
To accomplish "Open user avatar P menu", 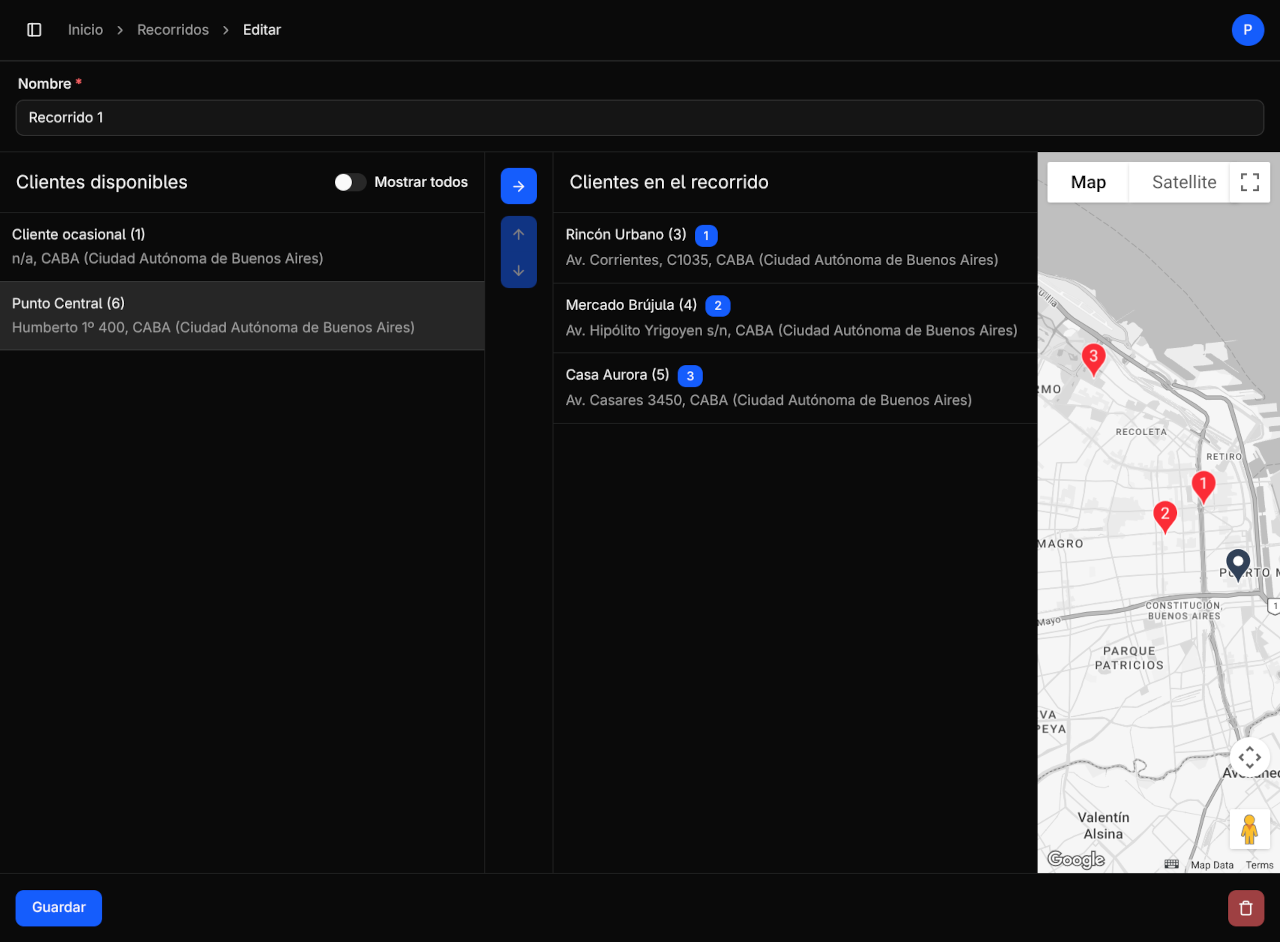I will [1247, 30].
